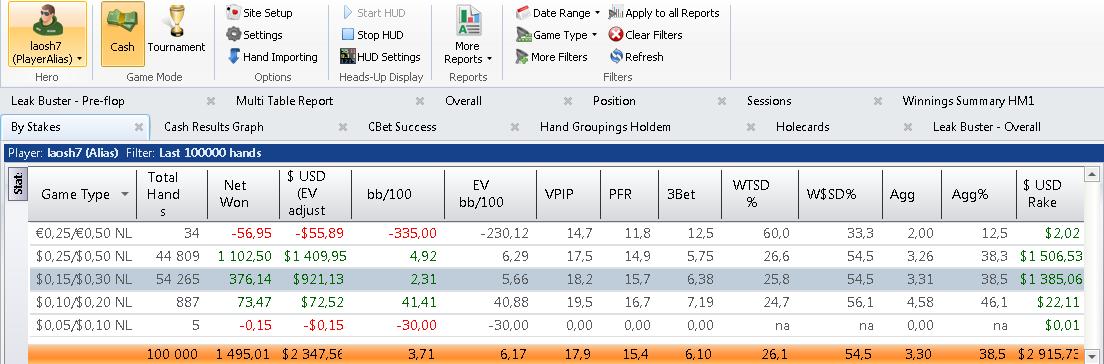The image size is (1104, 364).
Task: Select Cash game mode
Action: click(123, 34)
